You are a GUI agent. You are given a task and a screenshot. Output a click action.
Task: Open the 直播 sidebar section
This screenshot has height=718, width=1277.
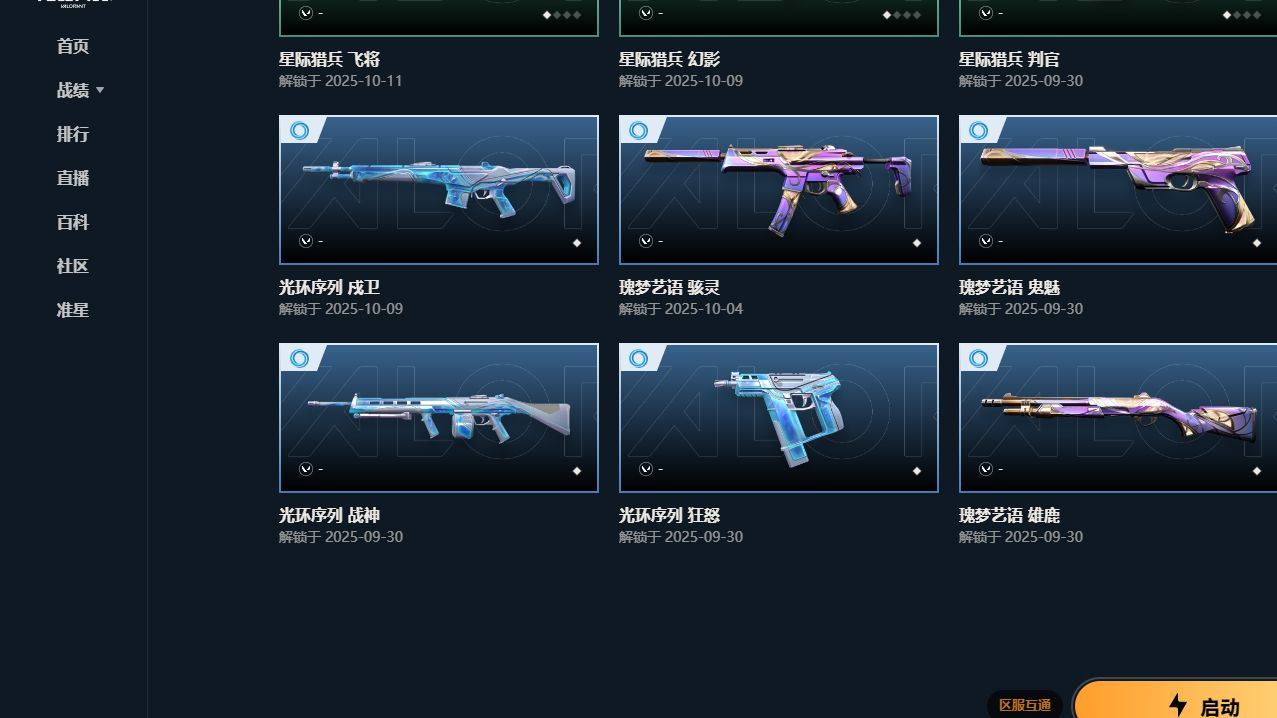pos(73,178)
